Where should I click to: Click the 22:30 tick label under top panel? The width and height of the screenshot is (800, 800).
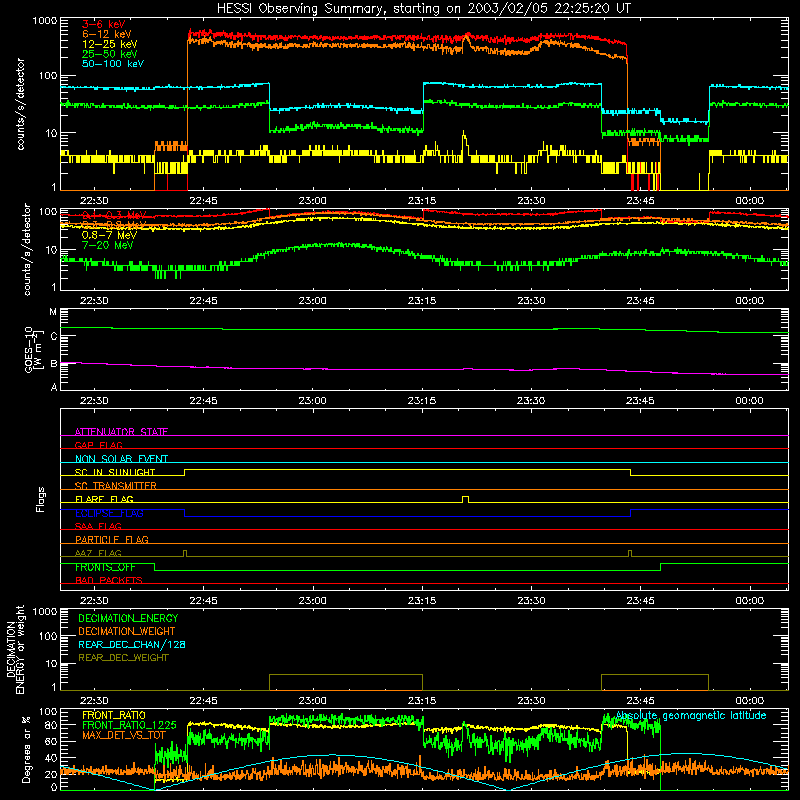click(x=94, y=201)
